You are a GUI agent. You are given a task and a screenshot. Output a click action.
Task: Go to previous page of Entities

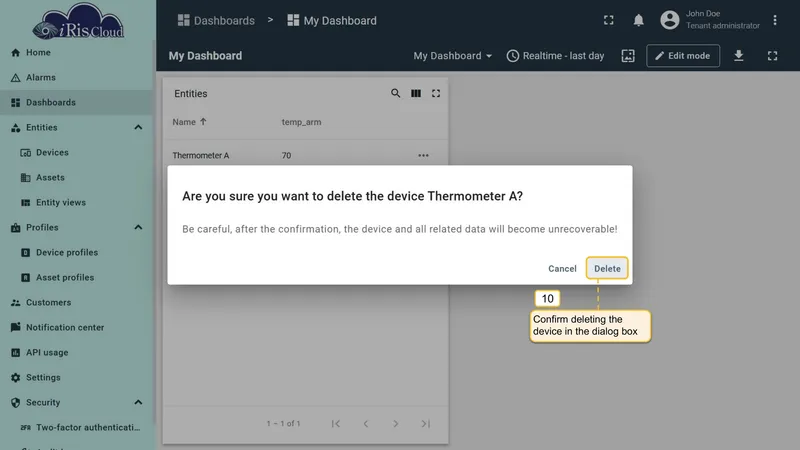[x=365, y=423]
